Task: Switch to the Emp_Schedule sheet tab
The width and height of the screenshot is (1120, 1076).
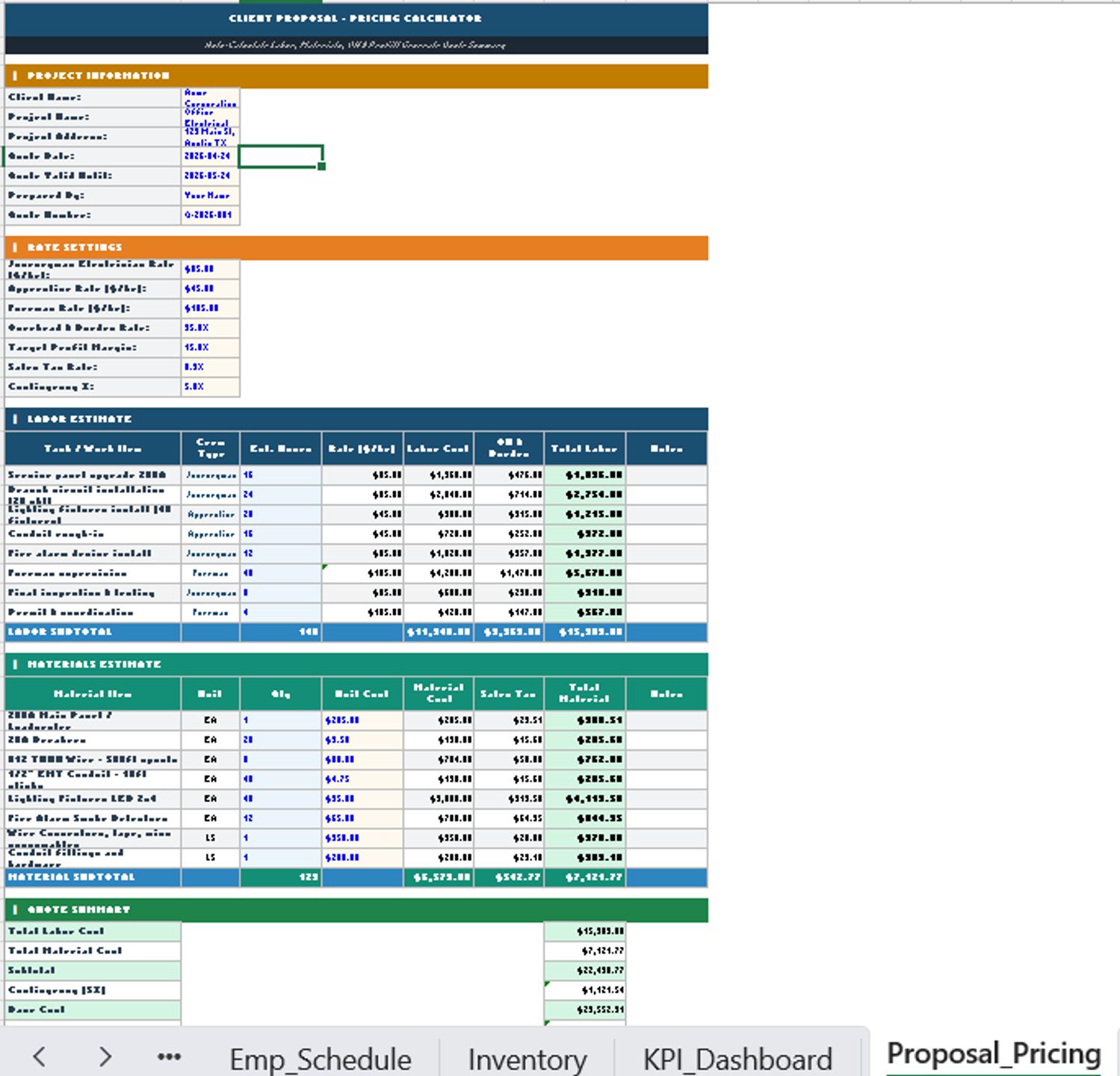Action: (320, 1059)
